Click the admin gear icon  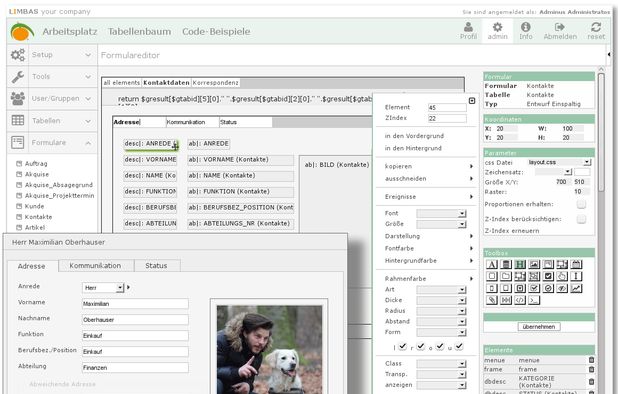click(497, 27)
